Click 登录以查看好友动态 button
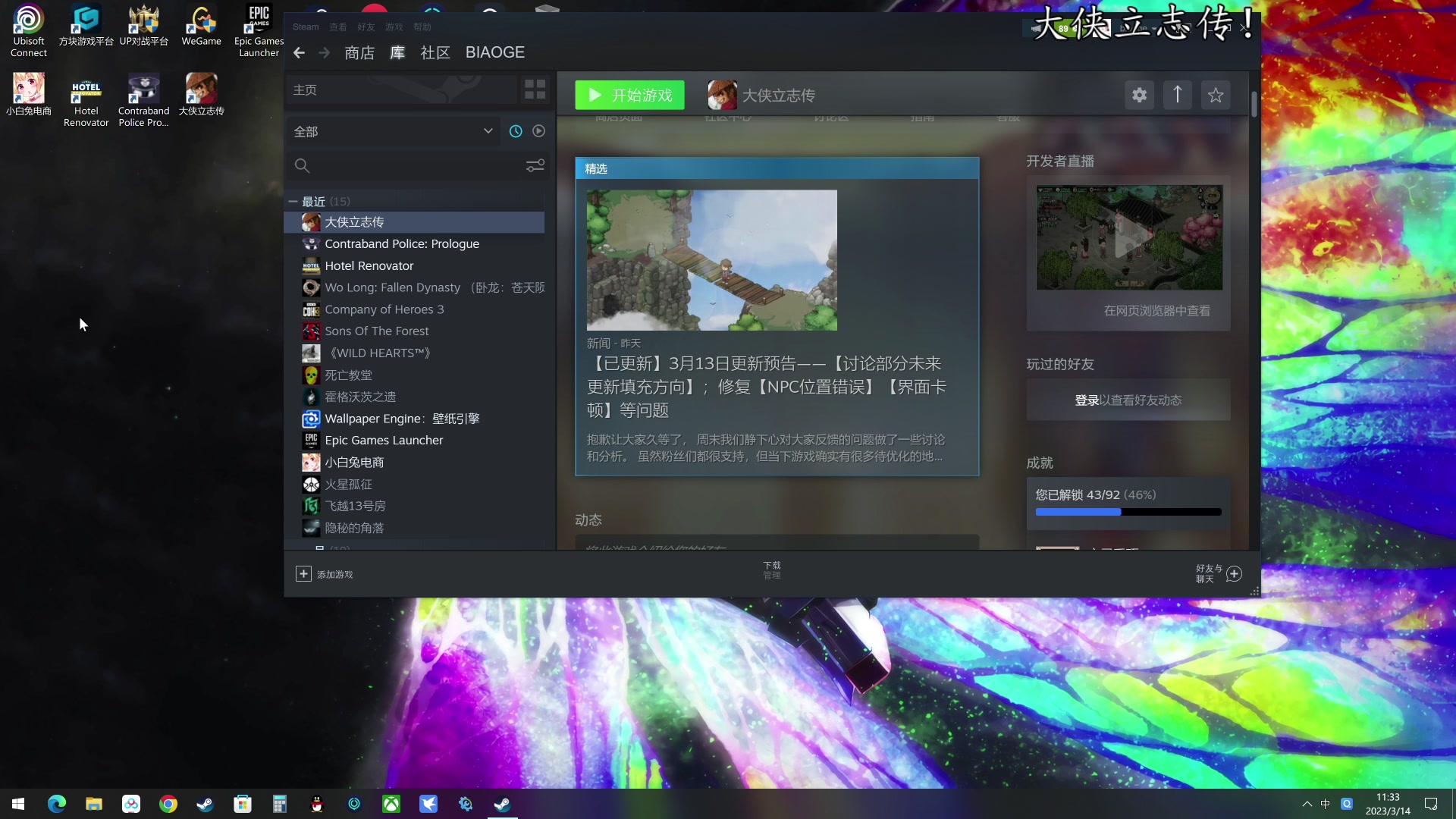Image resolution: width=1456 pixels, height=819 pixels. coord(1128,400)
